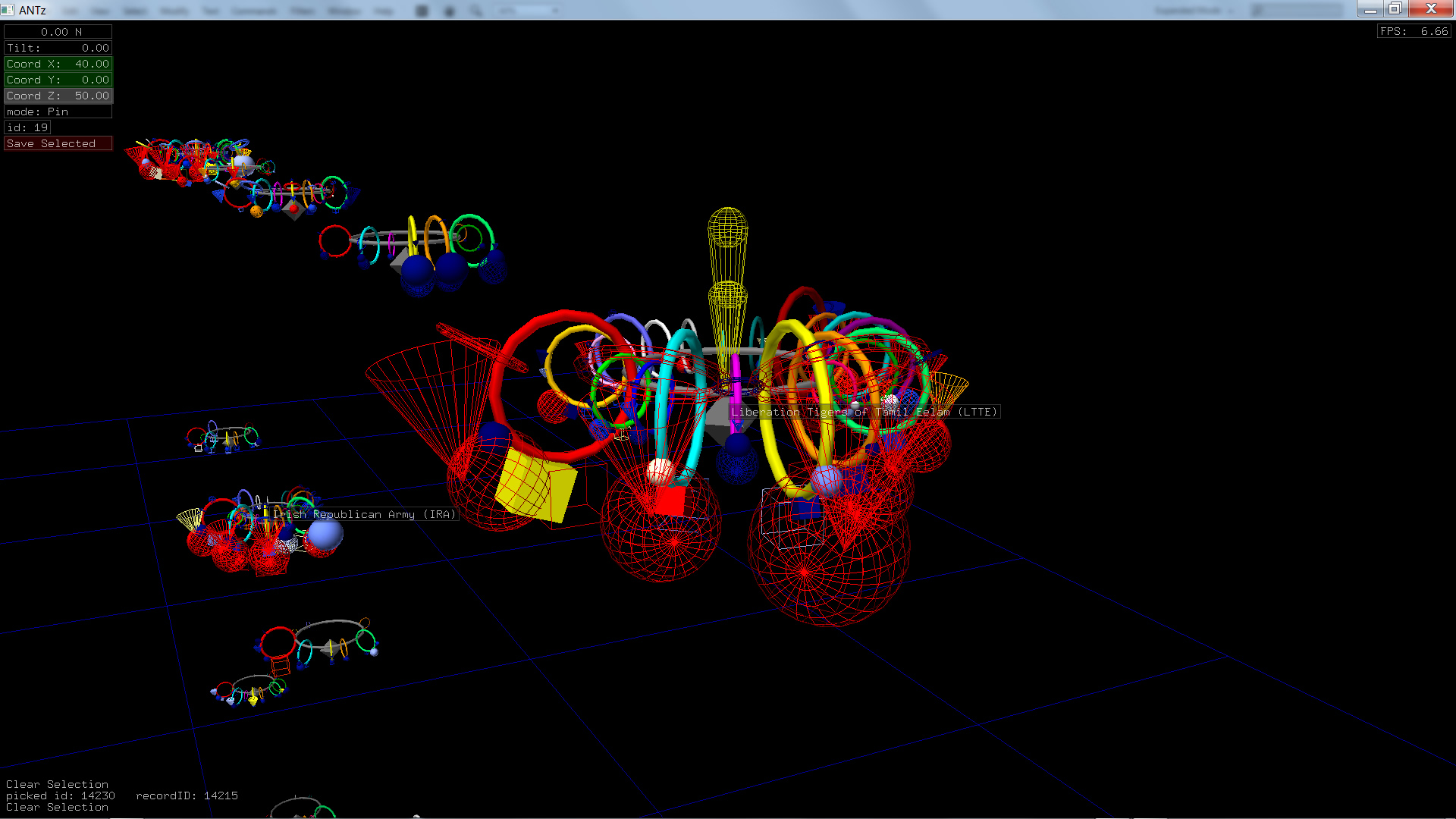Click the mode: Pin indicator

(x=58, y=111)
